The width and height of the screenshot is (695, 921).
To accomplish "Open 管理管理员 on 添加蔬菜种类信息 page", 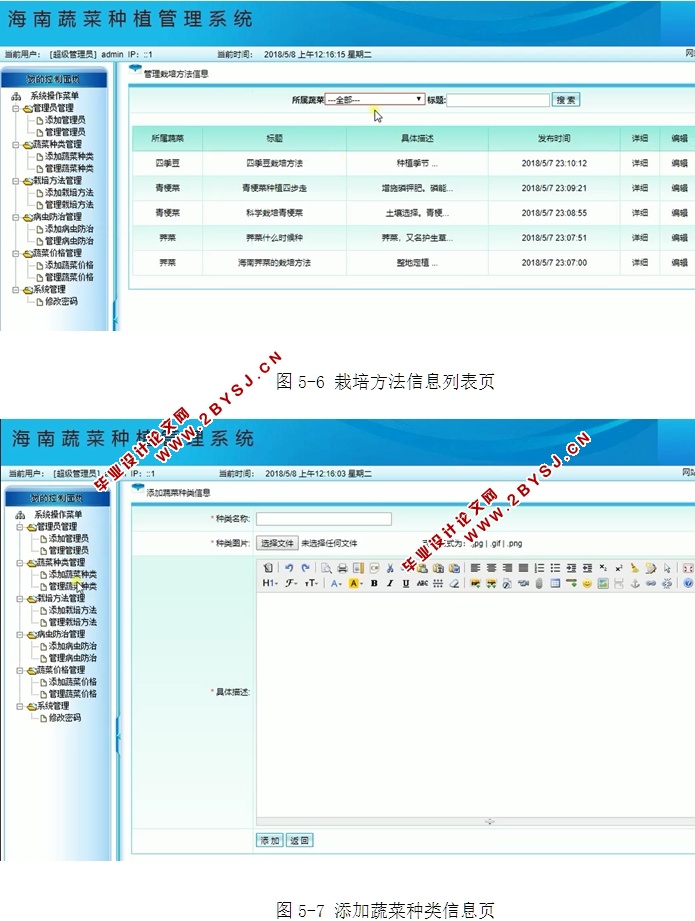I will click(x=68, y=550).
